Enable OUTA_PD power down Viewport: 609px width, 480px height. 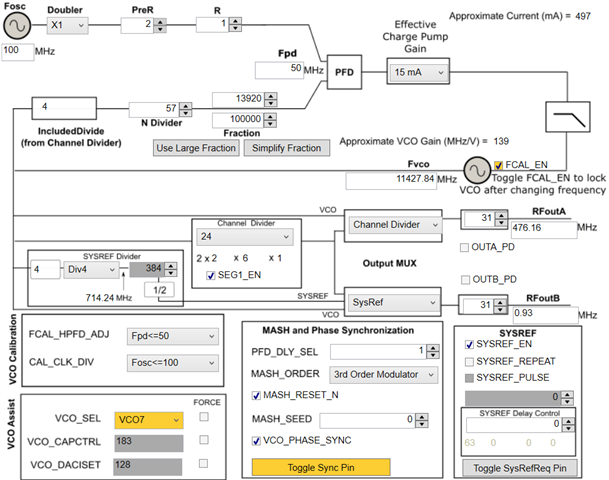(x=464, y=247)
